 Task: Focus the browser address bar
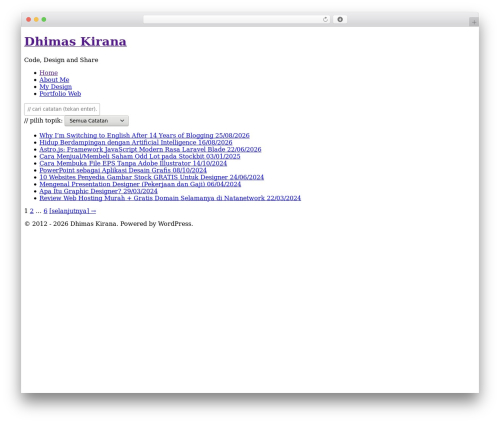coord(237,19)
